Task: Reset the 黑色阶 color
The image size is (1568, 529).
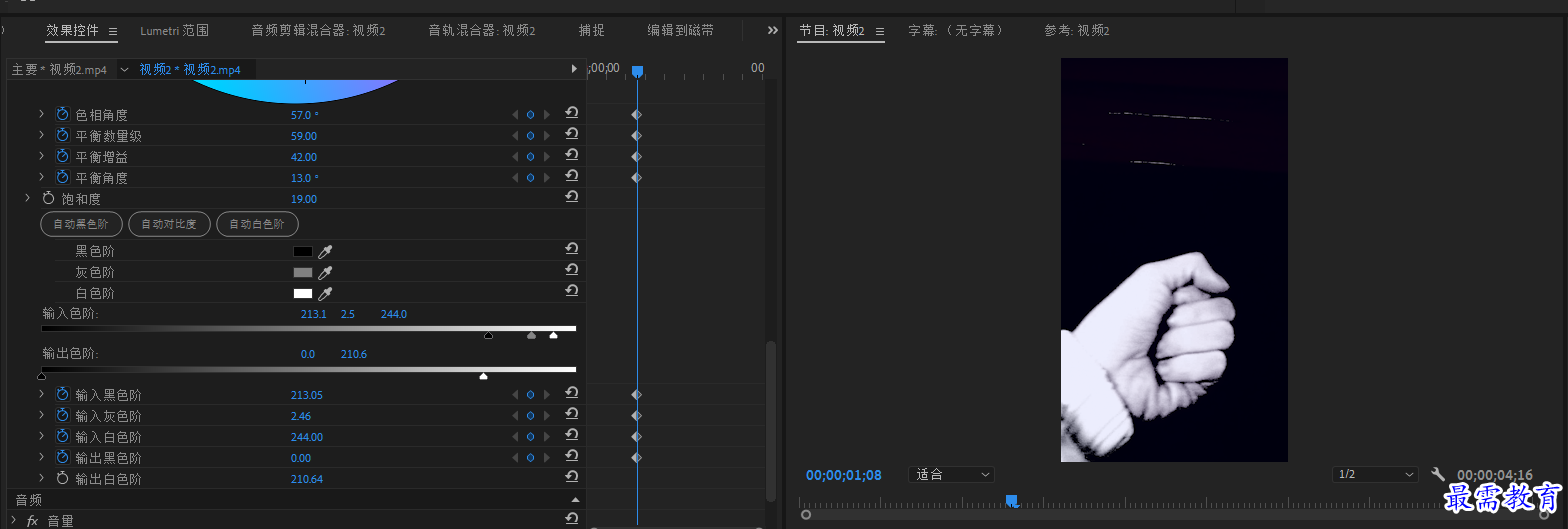Action: pos(572,249)
